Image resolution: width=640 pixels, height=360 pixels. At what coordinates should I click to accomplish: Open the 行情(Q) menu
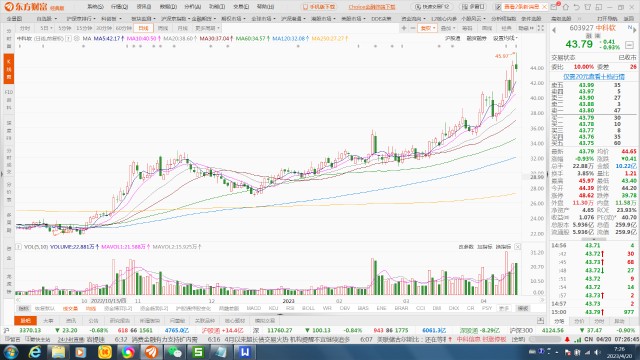point(119,7)
